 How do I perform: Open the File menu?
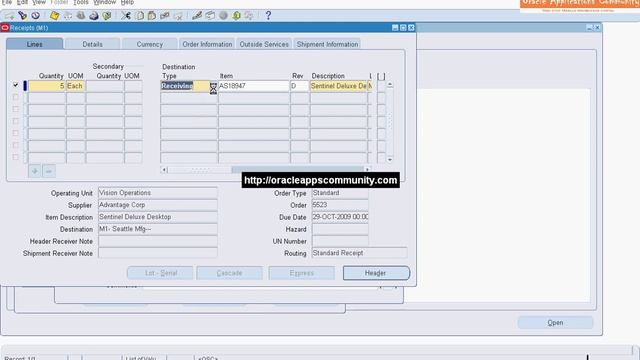coord(7,2)
